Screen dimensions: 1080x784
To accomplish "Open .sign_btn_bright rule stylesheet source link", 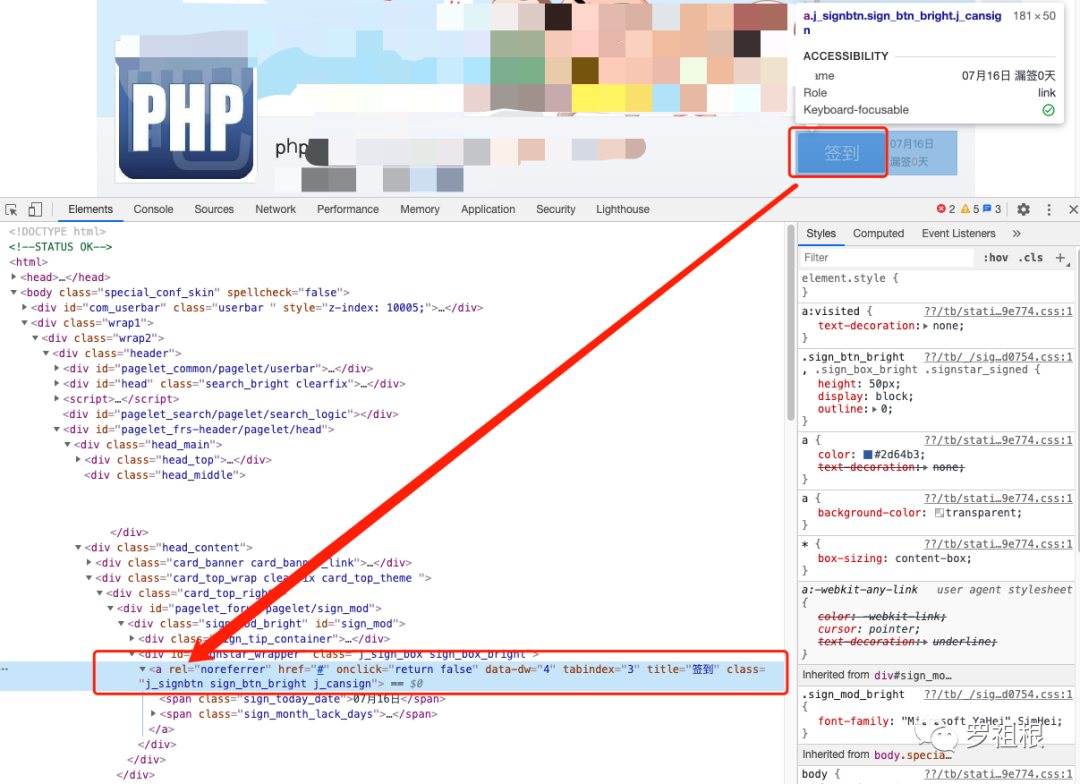I will (998, 357).
